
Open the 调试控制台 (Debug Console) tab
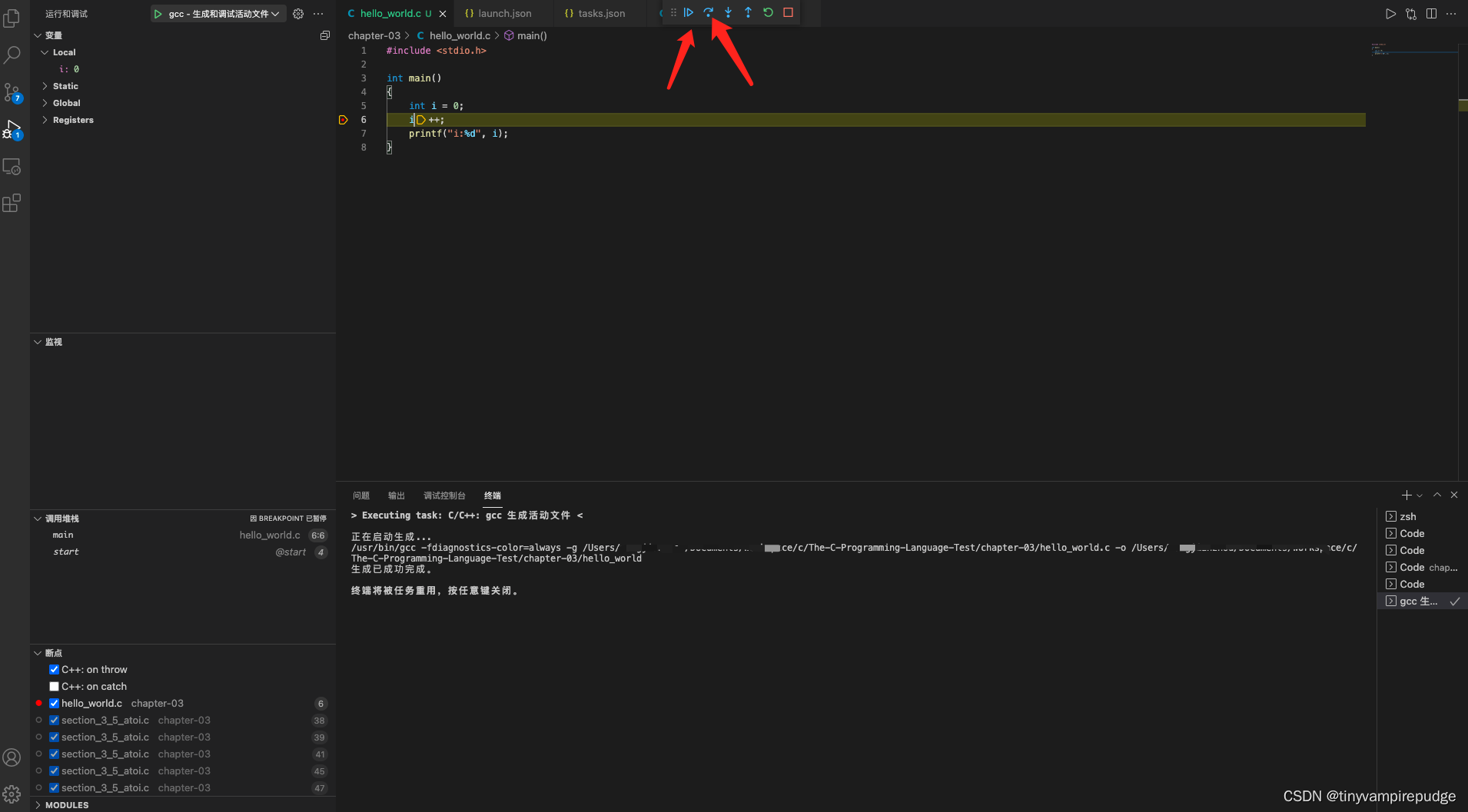(x=444, y=495)
